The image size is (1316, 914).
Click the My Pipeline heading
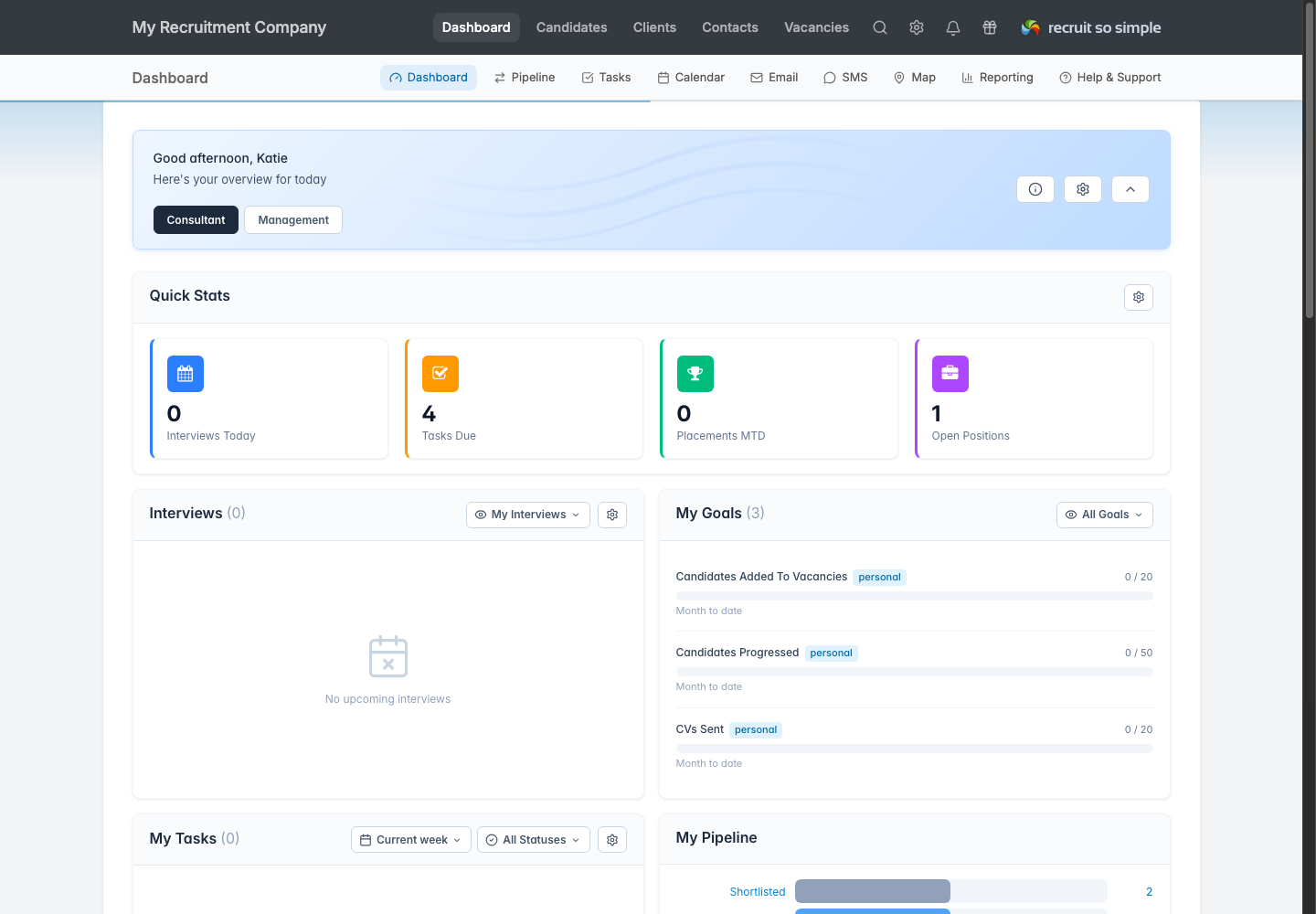coord(716,838)
